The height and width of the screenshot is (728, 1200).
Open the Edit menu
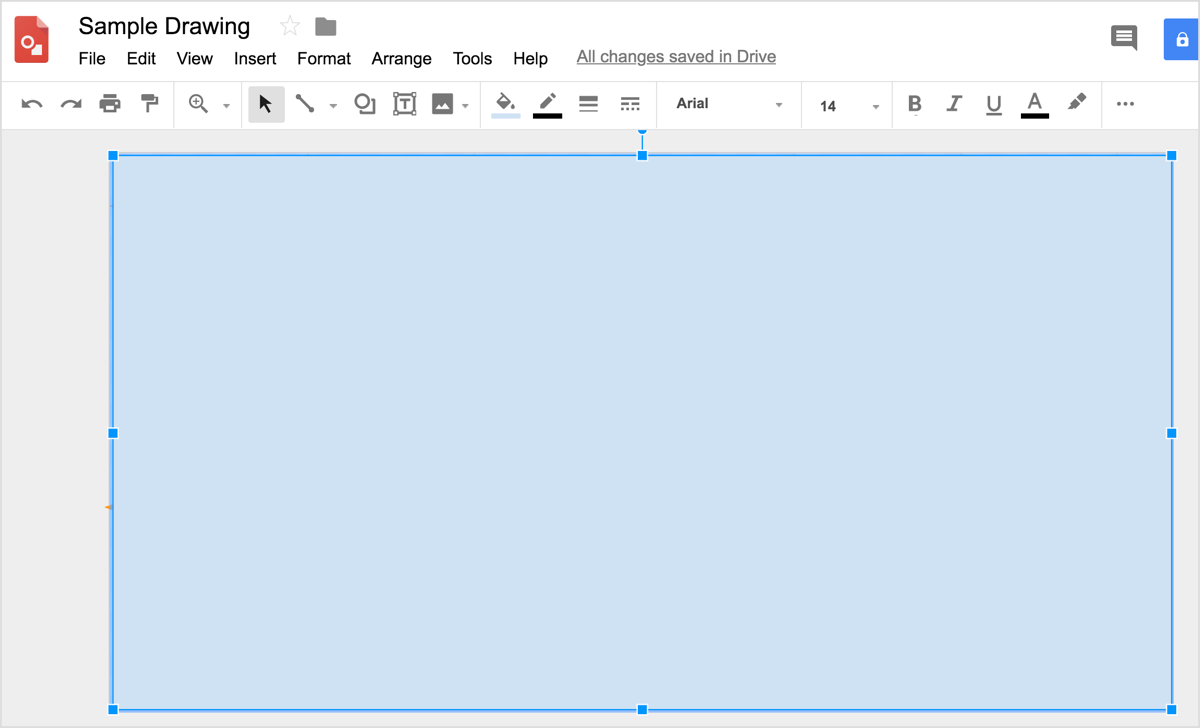coord(141,58)
